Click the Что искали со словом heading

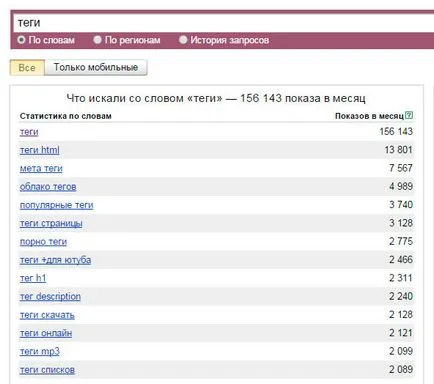coord(216,98)
